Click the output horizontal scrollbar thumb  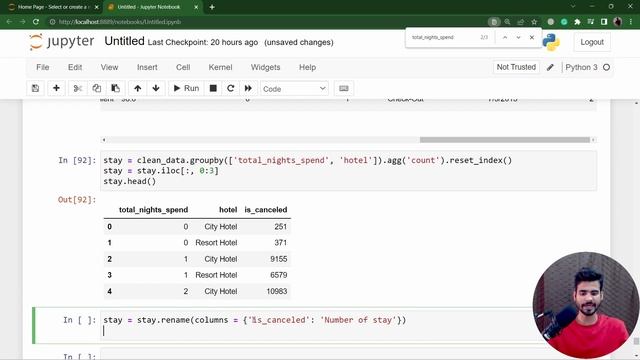504,140
